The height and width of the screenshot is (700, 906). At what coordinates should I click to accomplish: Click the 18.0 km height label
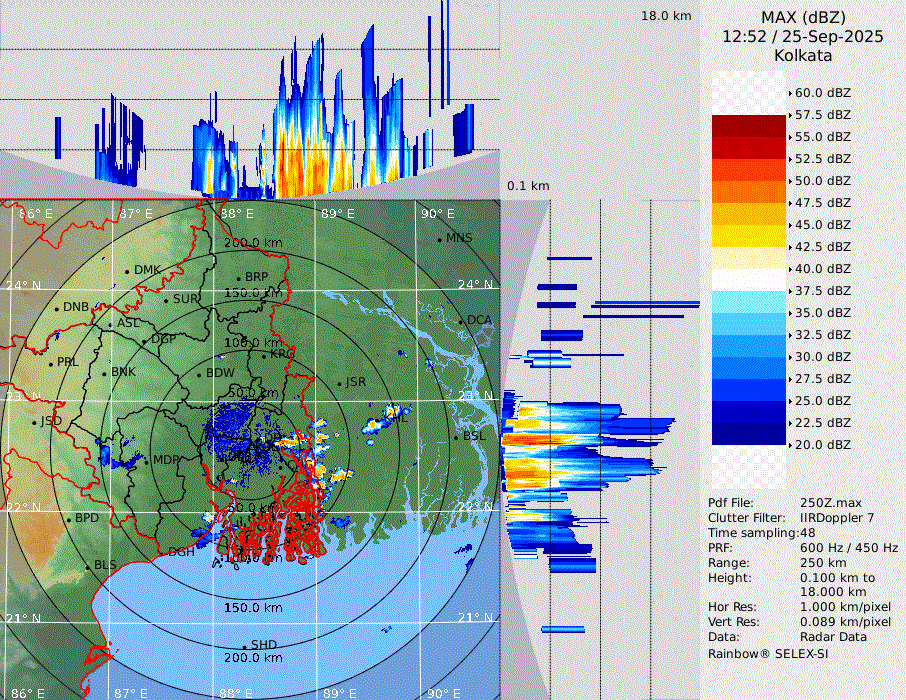666,16
